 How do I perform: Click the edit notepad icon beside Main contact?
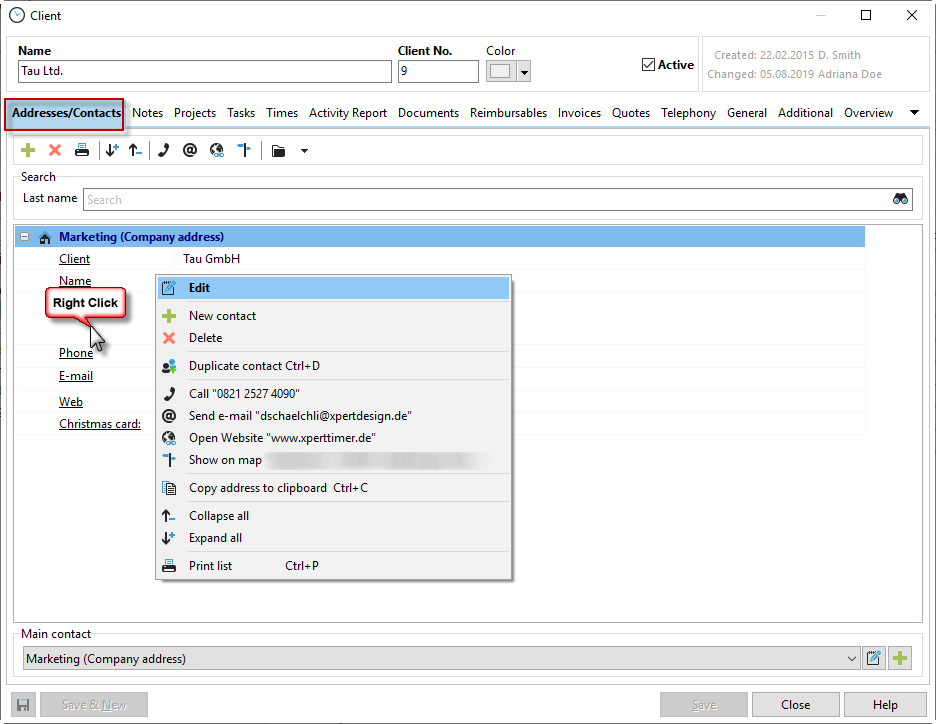pos(874,658)
